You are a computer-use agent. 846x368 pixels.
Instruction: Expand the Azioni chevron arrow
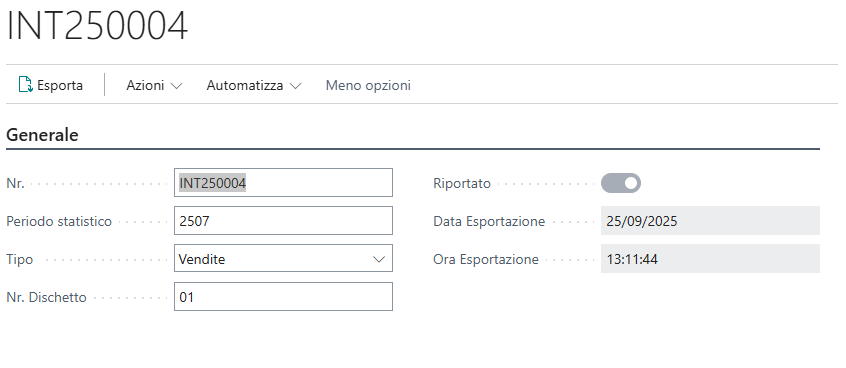click(176, 86)
